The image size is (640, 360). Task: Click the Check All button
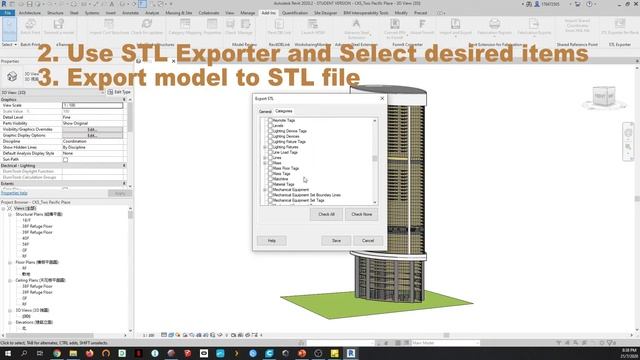326,214
